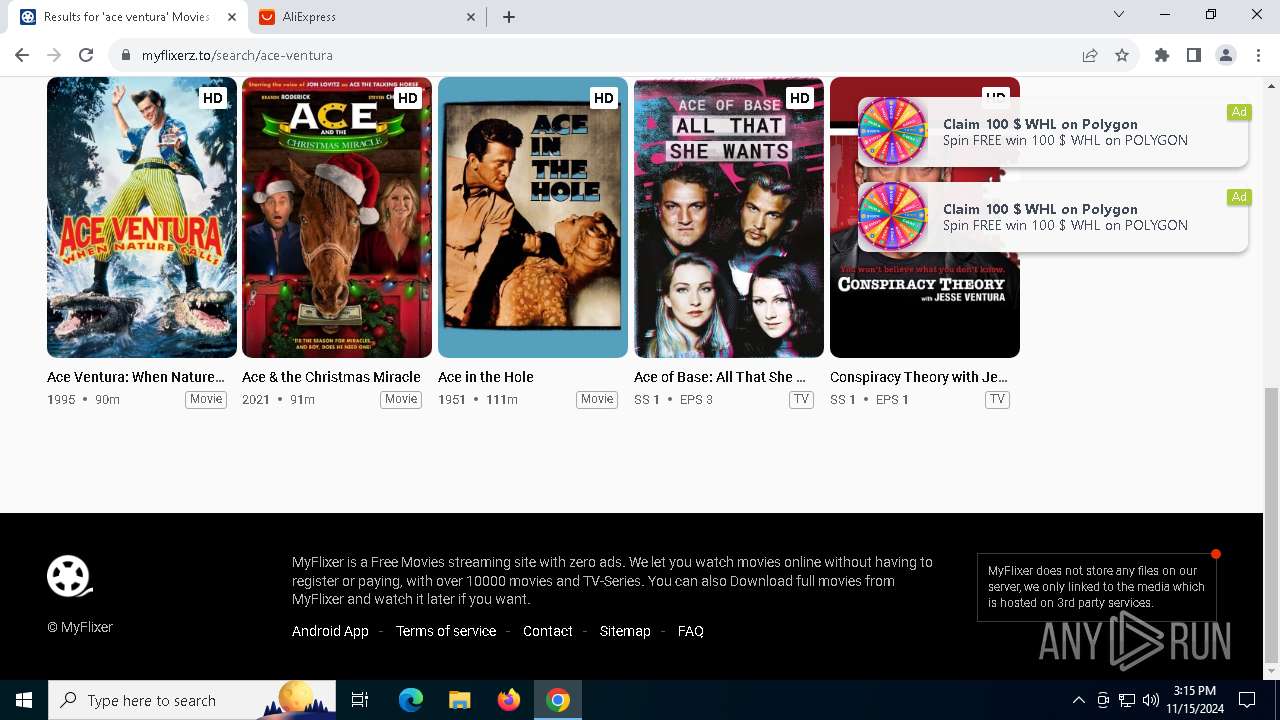Open second 'Claim 100 $ WHL on Polygon' ad
The width and height of the screenshot is (1280, 720).
coord(1053,217)
